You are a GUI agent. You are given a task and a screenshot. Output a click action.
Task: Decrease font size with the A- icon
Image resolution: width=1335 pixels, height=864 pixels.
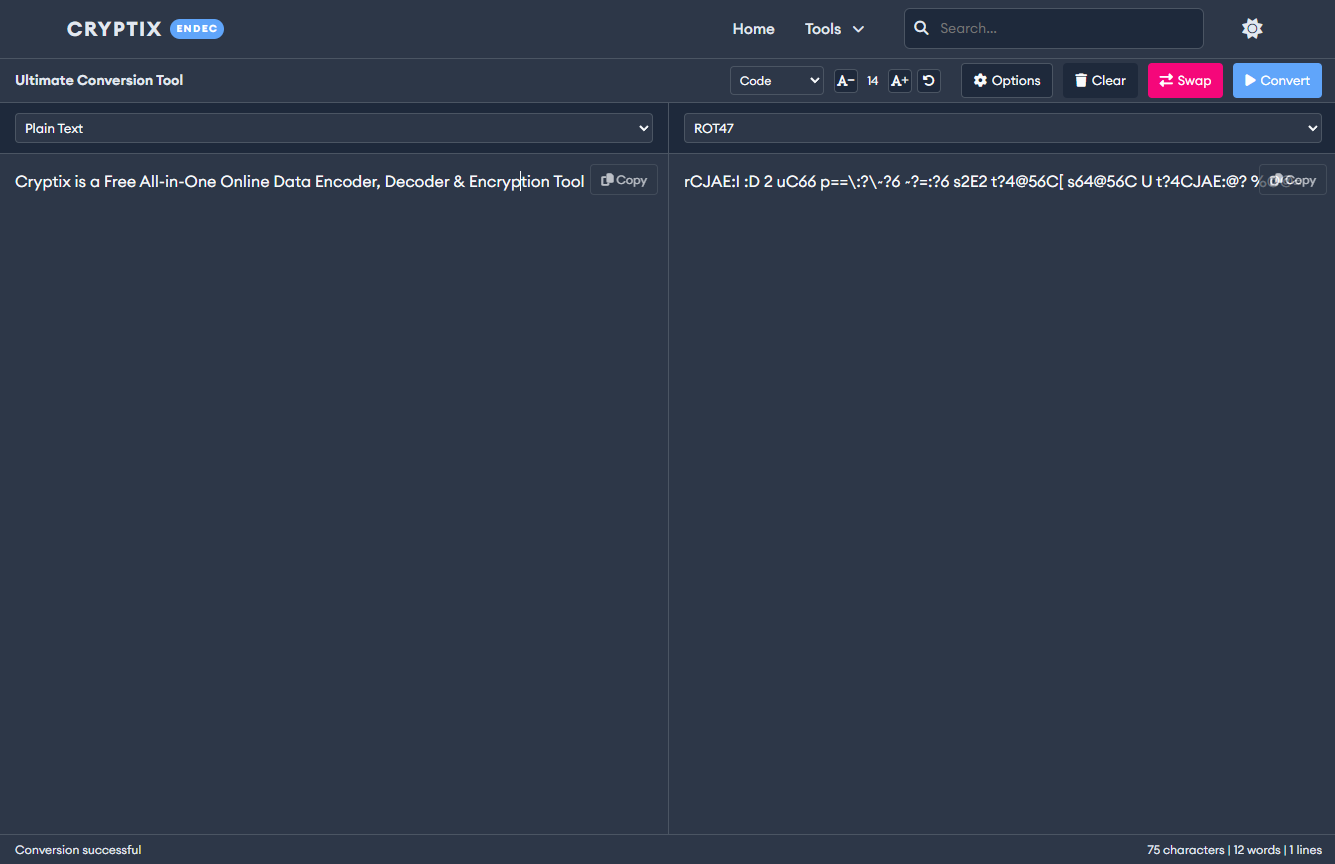pos(845,80)
